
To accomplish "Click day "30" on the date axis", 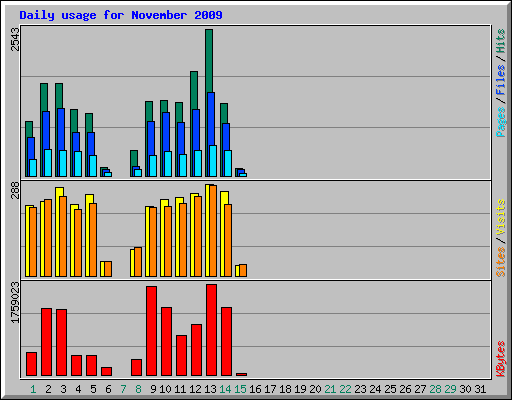I will [465, 389].
